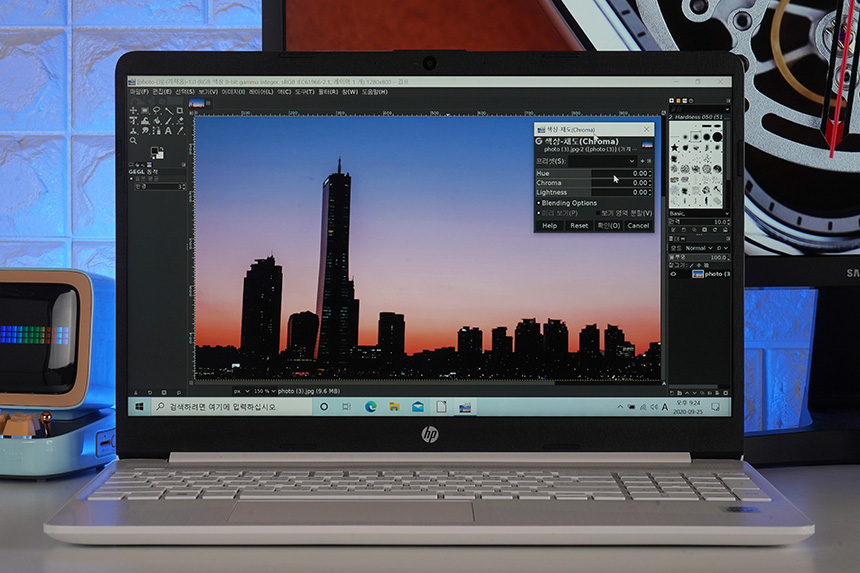860x573 pixels.
Task: Click the Lightness slider bar
Action: tap(594, 192)
